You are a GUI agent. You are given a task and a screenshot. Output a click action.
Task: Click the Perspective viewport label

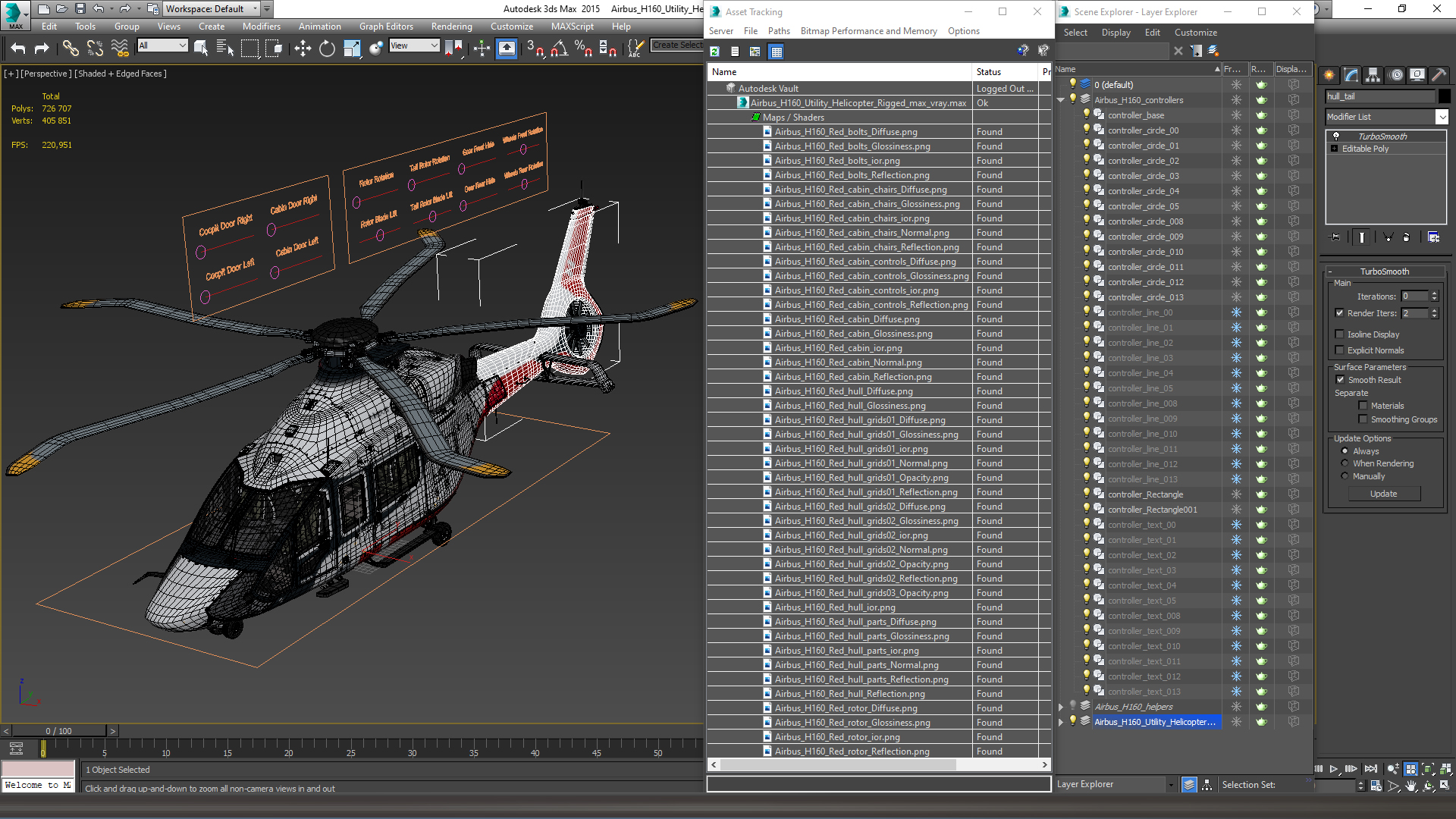(45, 74)
